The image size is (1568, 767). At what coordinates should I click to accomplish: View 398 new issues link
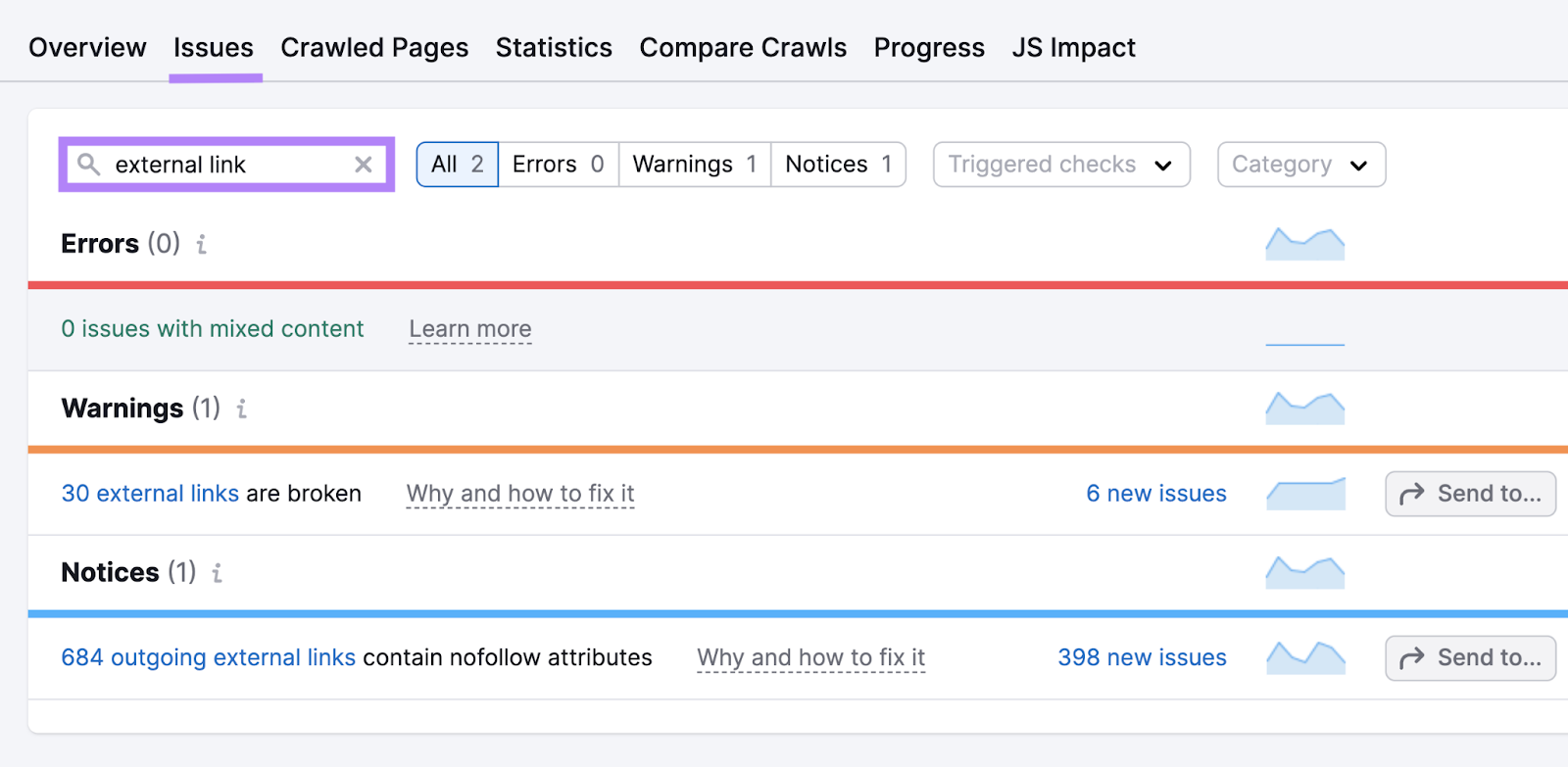[1142, 657]
